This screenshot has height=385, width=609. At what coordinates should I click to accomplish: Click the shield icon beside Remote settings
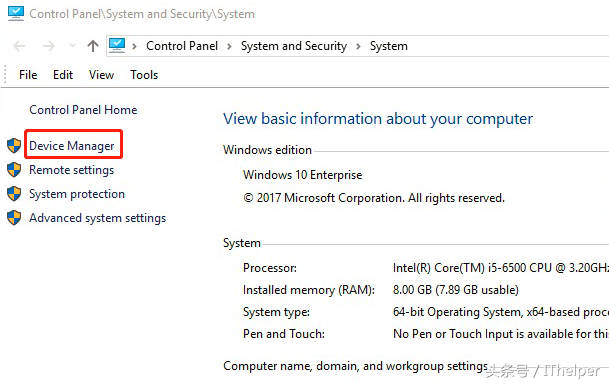14,169
